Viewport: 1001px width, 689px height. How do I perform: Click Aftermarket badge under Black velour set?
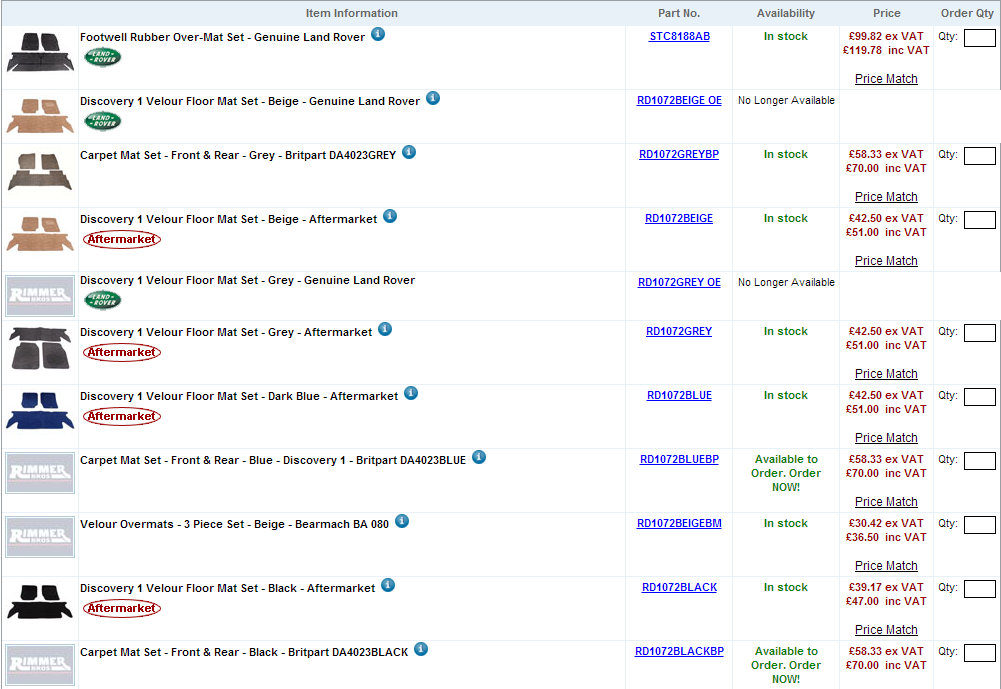click(122, 609)
